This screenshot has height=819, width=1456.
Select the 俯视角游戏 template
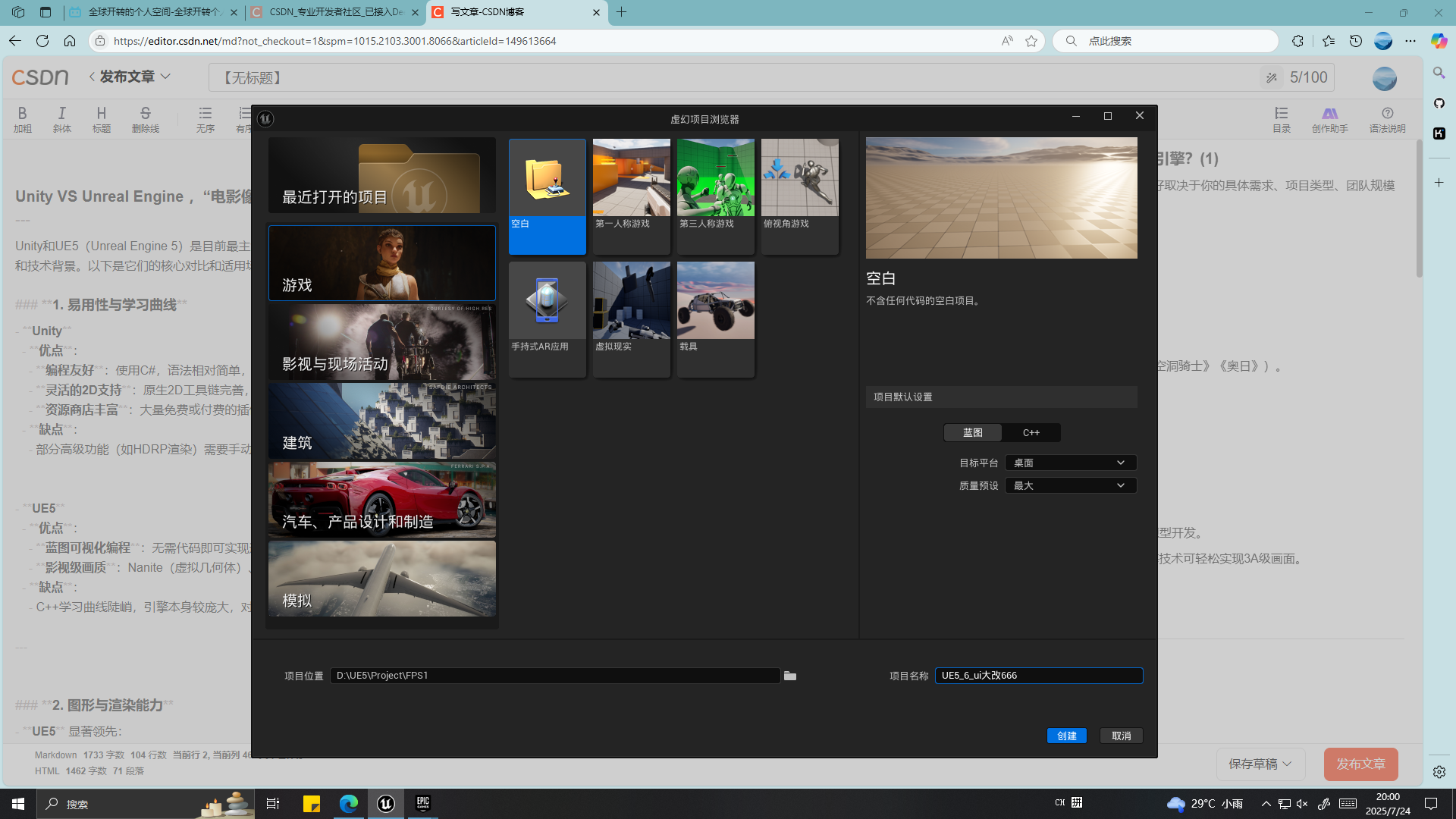pyautogui.click(x=799, y=196)
